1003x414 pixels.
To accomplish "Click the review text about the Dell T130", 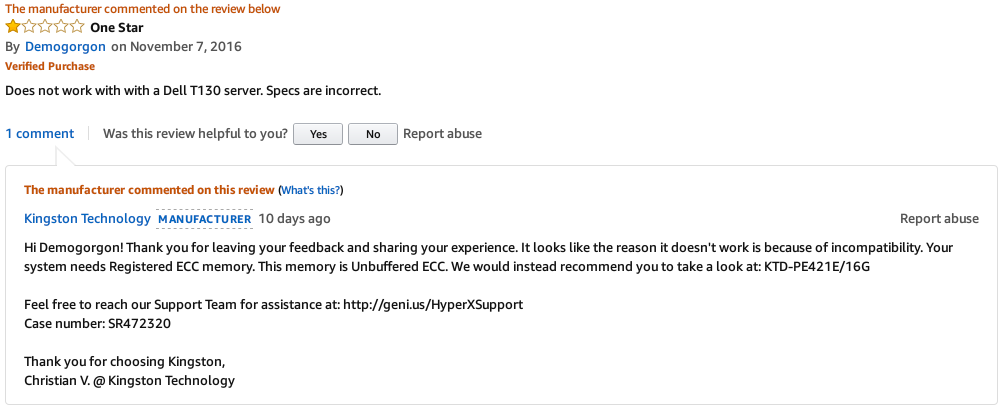I will (x=193, y=91).
